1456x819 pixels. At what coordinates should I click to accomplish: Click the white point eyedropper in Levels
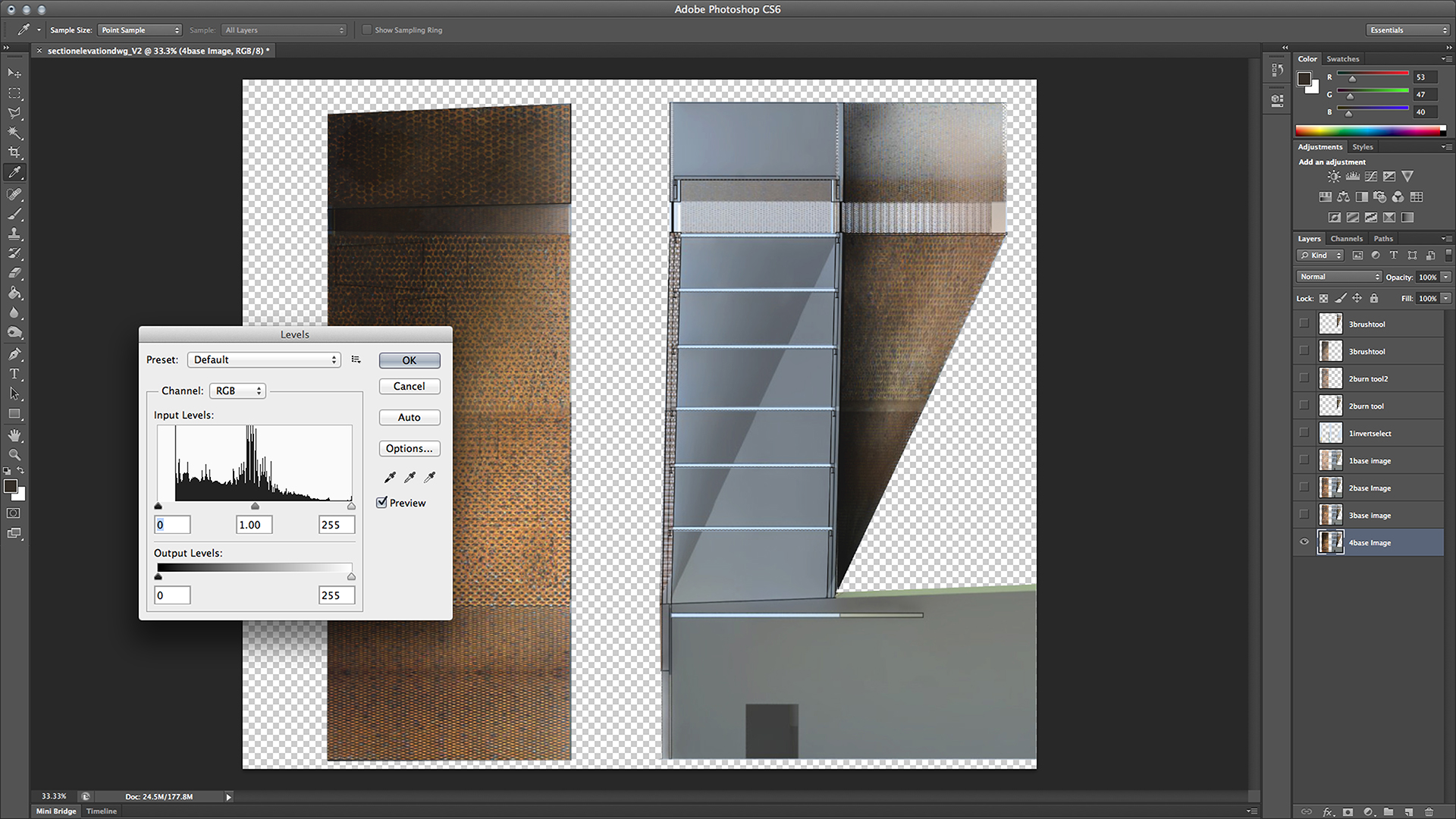[x=430, y=477]
